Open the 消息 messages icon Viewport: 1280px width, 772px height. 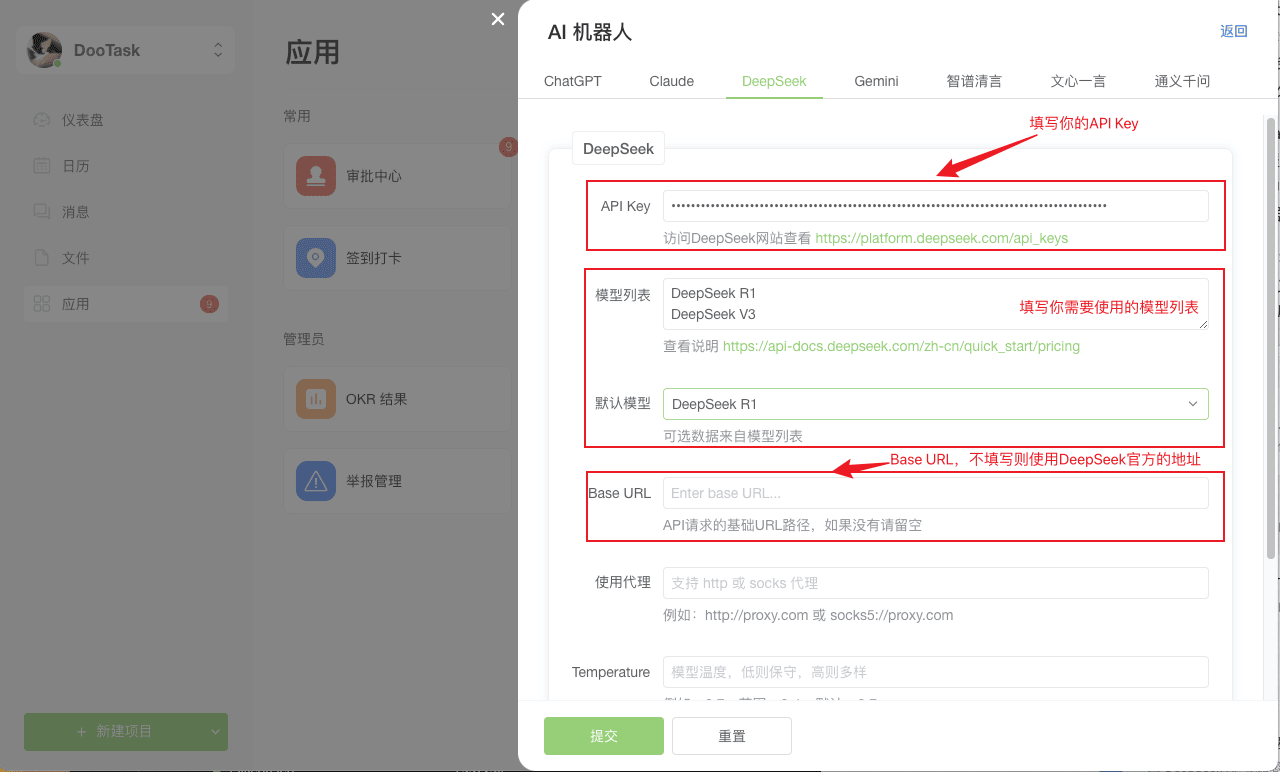click(41, 212)
